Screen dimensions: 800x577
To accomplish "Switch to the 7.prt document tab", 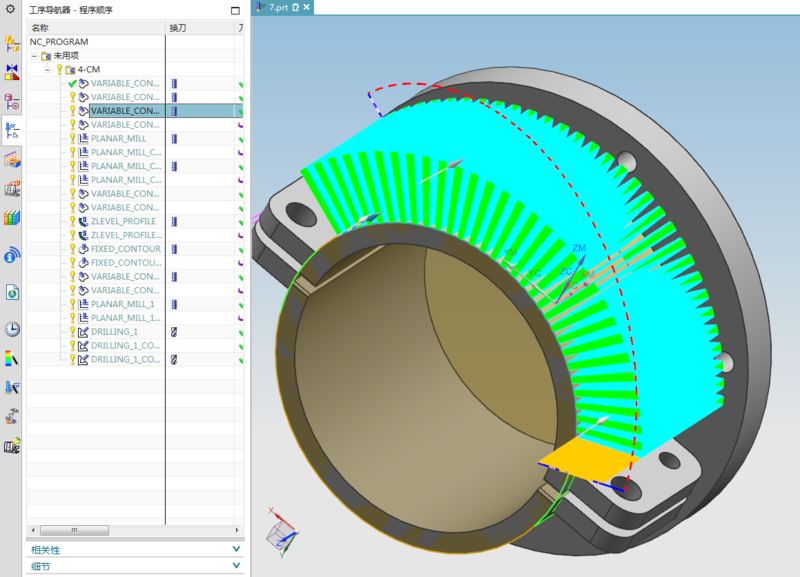I will [x=279, y=7].
